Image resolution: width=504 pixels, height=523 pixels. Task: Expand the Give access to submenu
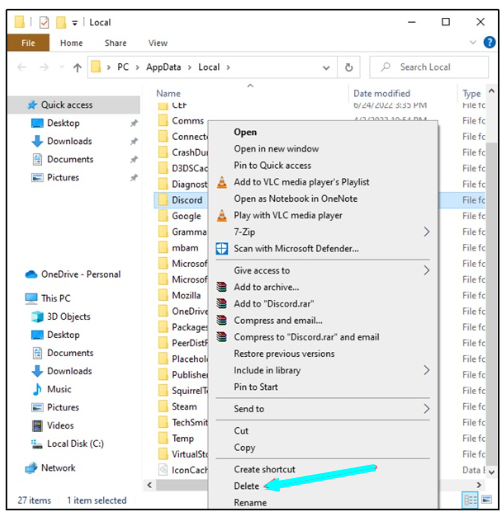[426, 271]
